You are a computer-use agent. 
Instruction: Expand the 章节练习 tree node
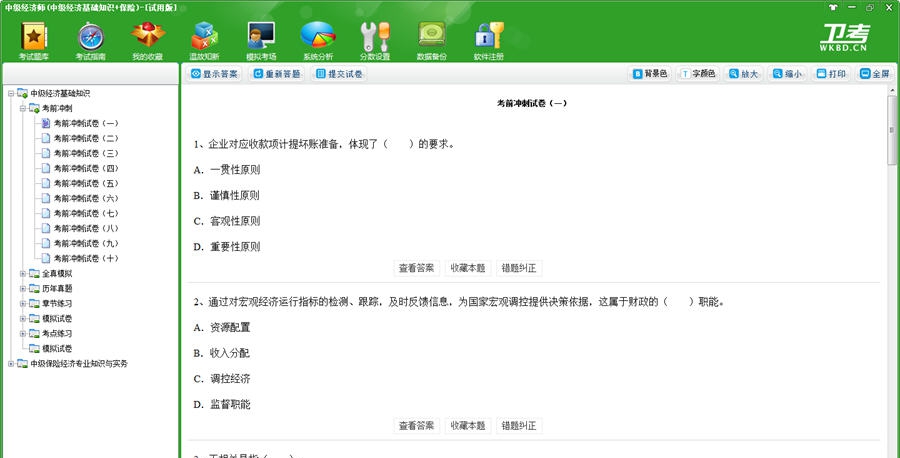tap(22, 303)
